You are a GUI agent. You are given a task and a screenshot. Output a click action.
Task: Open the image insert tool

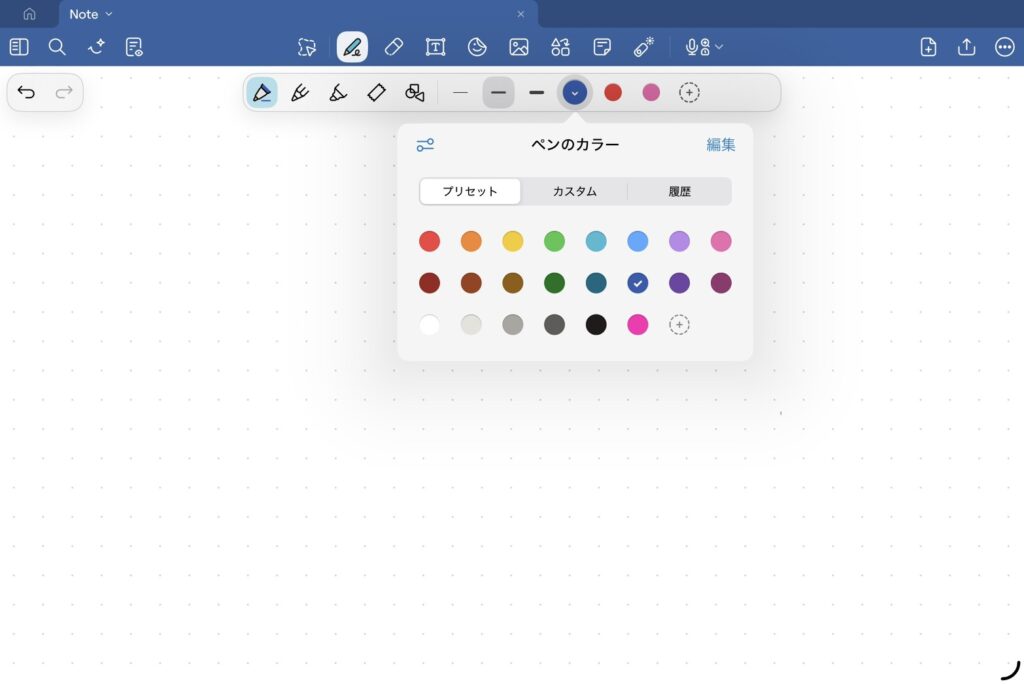(x=518, y=47)
